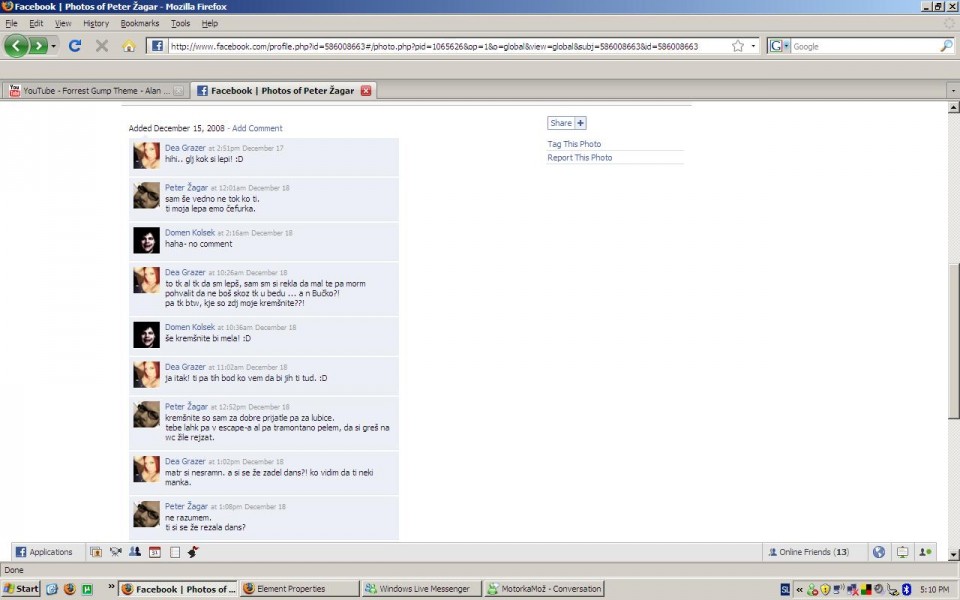
Task: Open the back/forward history dropdown arrow
Action: click(53, 46)
